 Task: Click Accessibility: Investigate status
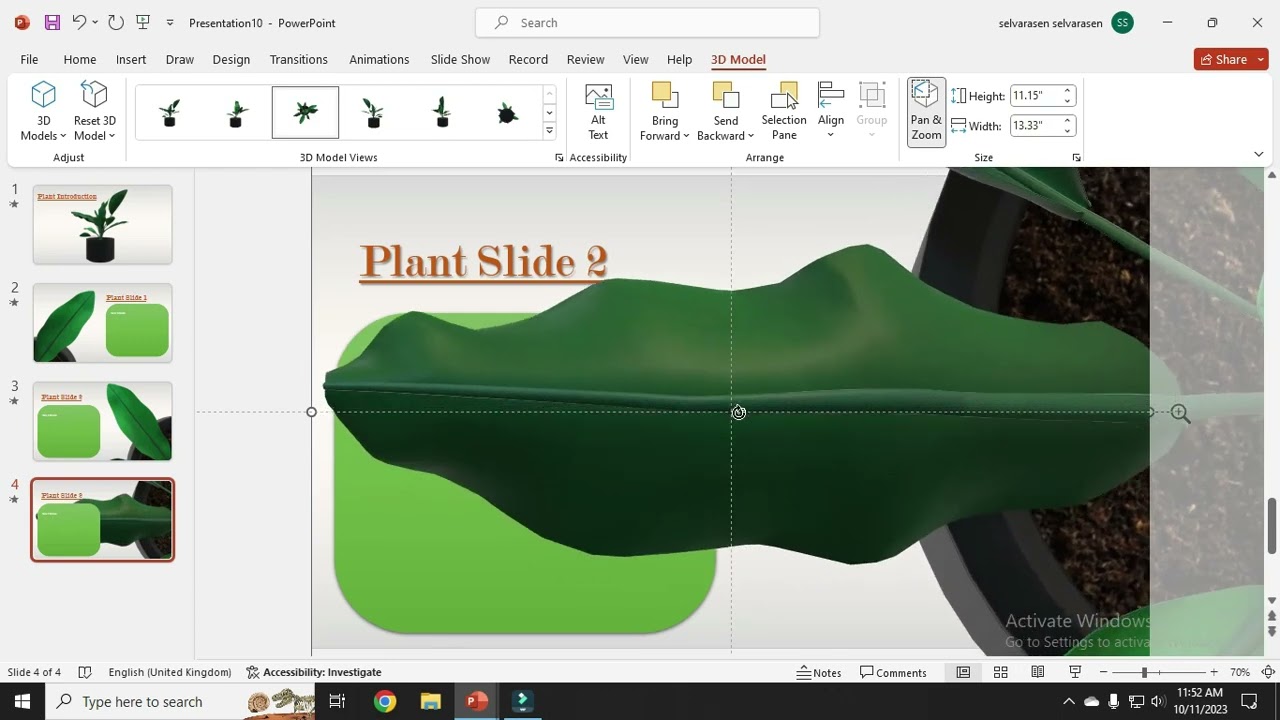314,672
